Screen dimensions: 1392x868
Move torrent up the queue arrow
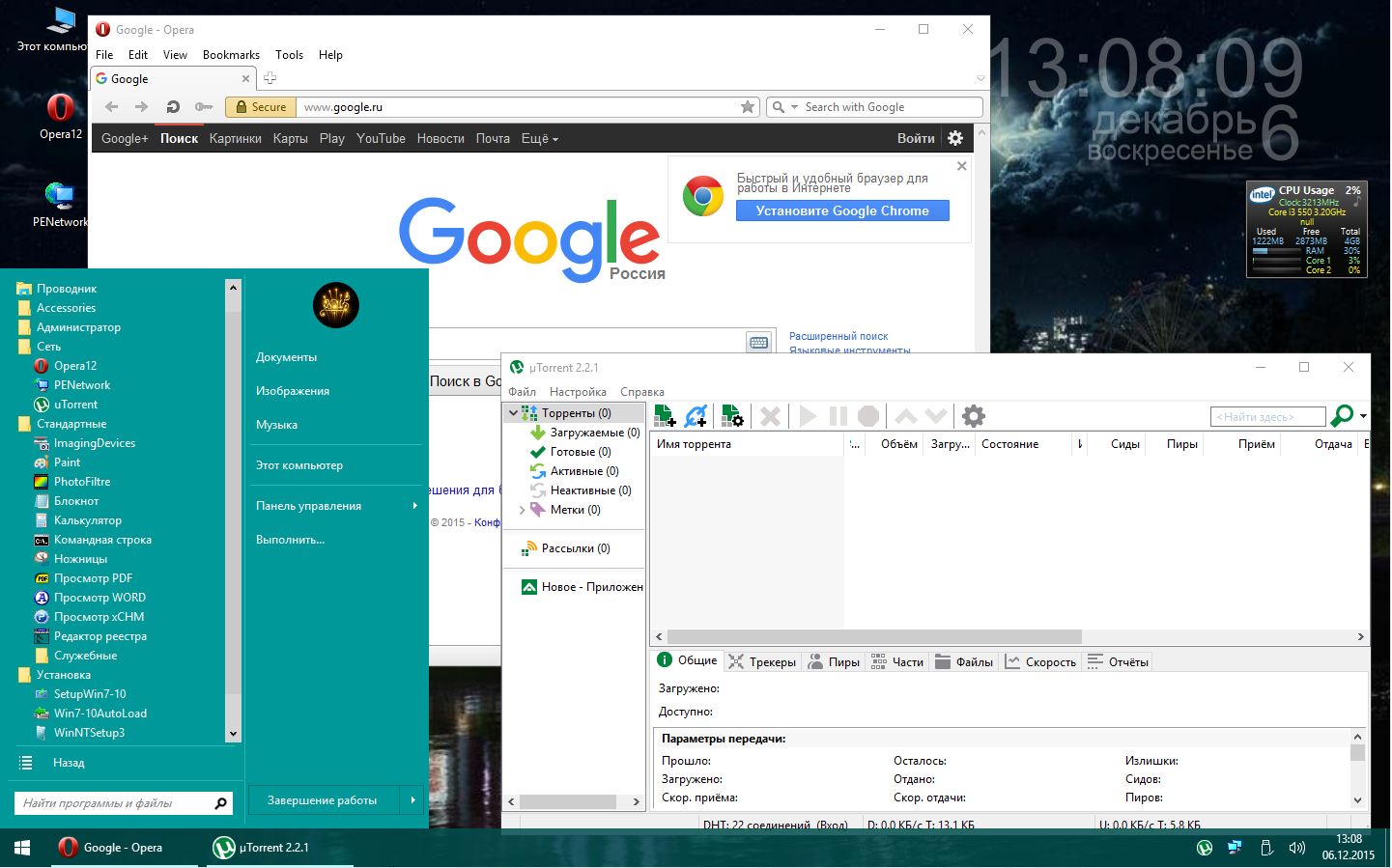pyautogui.click(x=906, y=416)
